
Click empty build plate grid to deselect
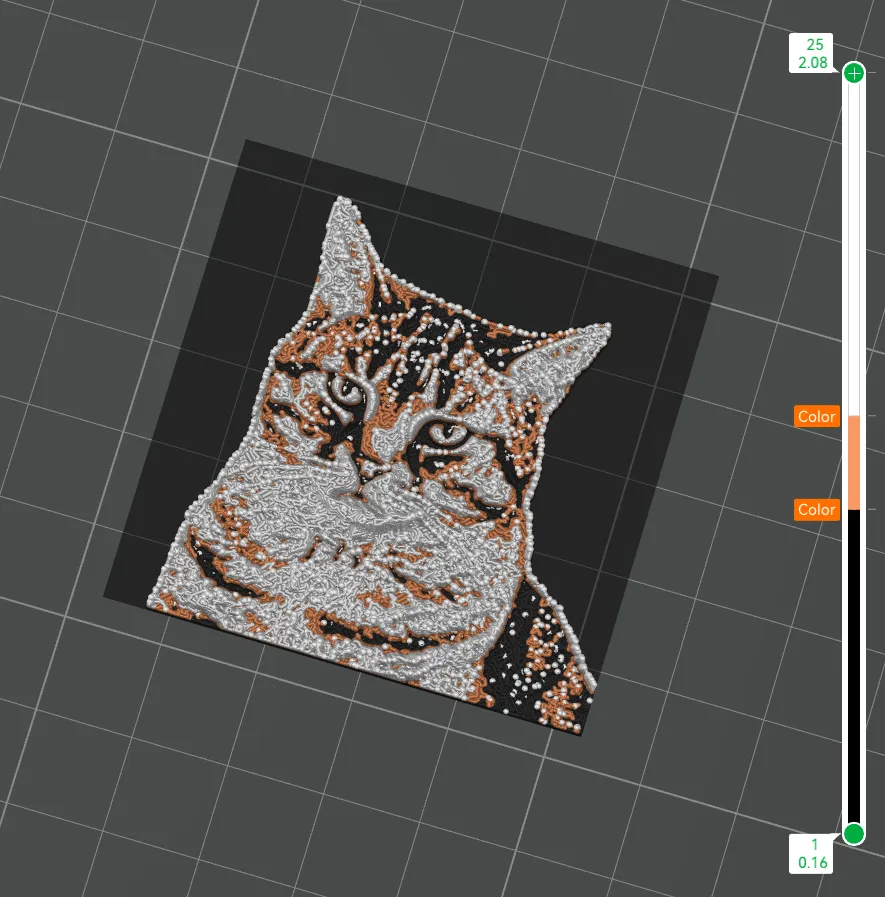pos(143,772)
